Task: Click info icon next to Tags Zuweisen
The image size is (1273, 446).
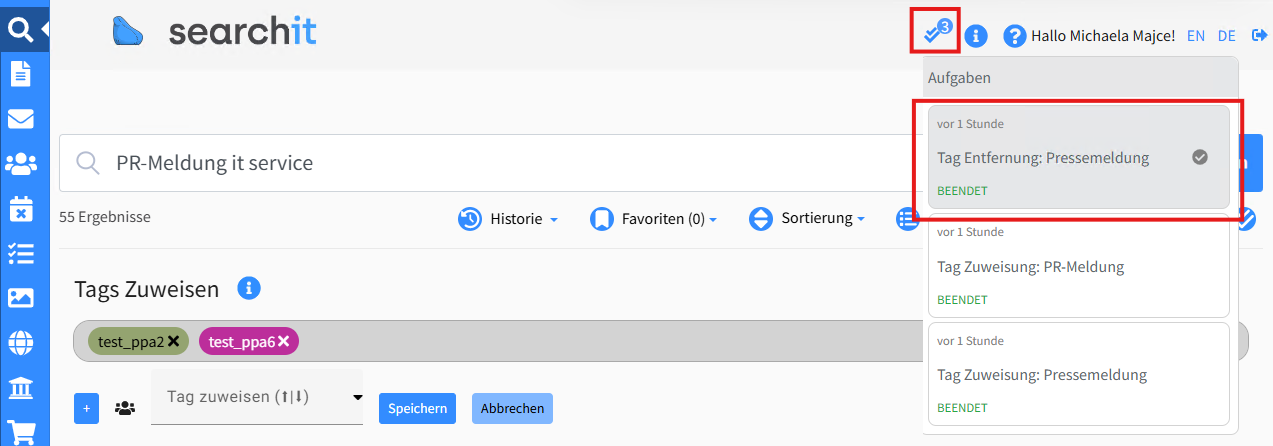Action: pos(249,289)
